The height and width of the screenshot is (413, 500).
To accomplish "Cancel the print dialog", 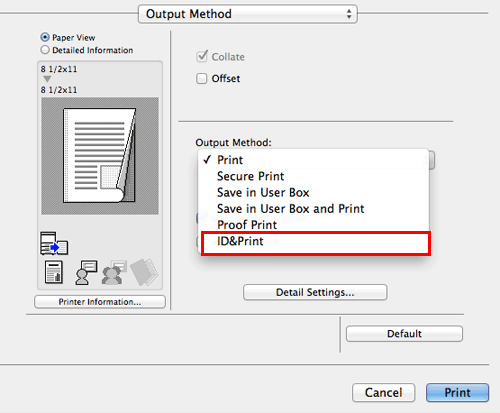I will coord(383,393).
